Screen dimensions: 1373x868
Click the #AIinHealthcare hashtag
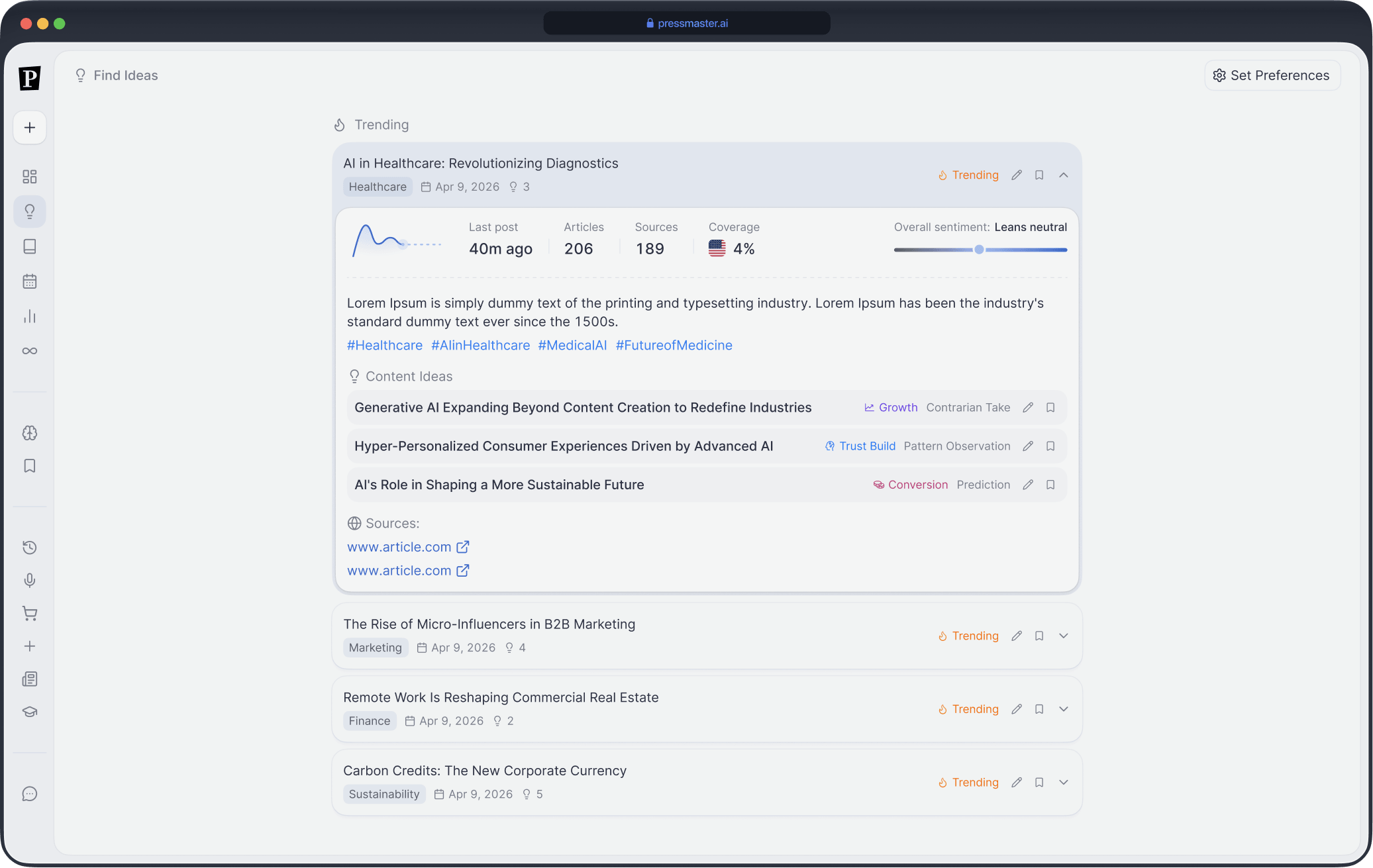[x=481, y=346]
